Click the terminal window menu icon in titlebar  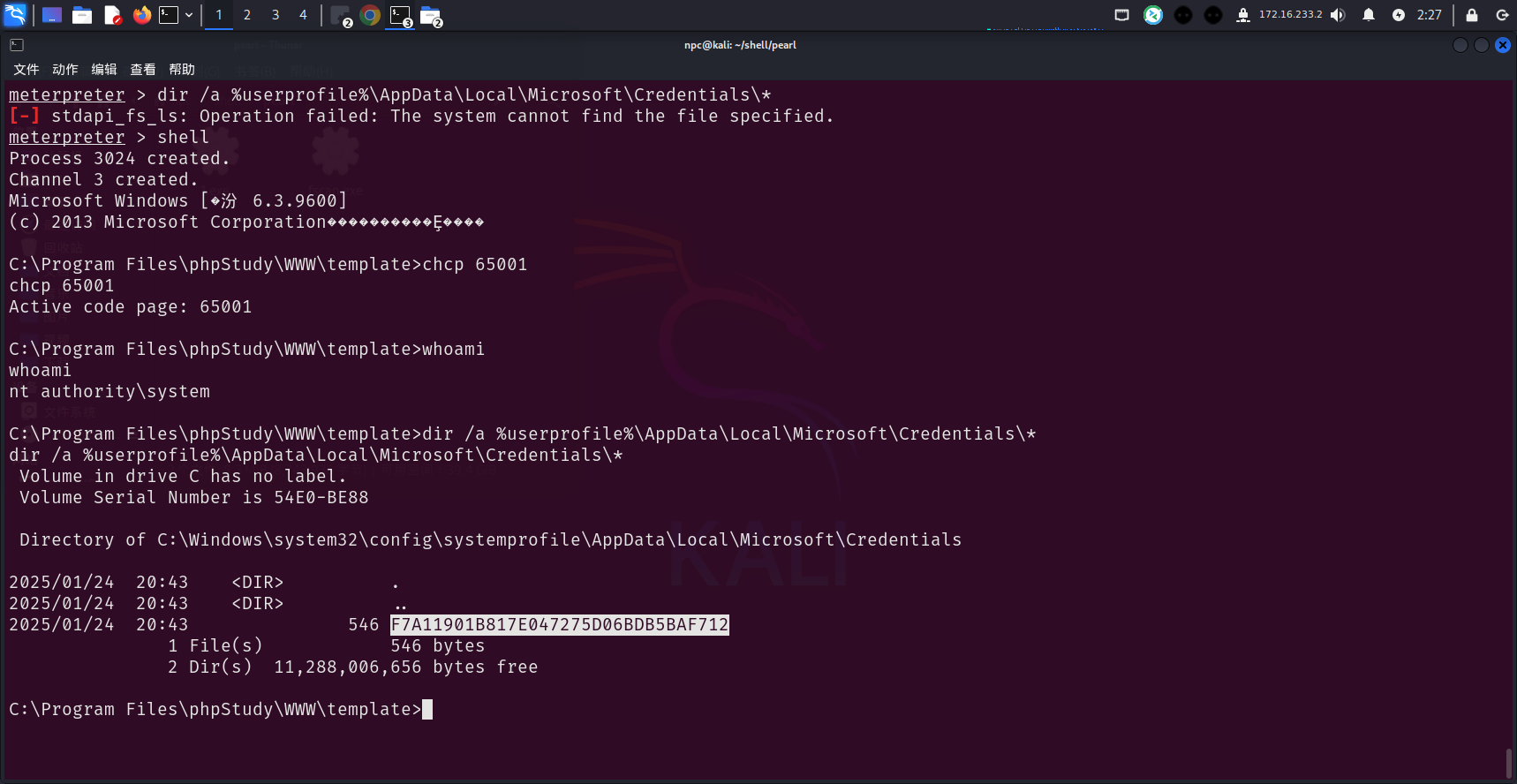[17, 45]
